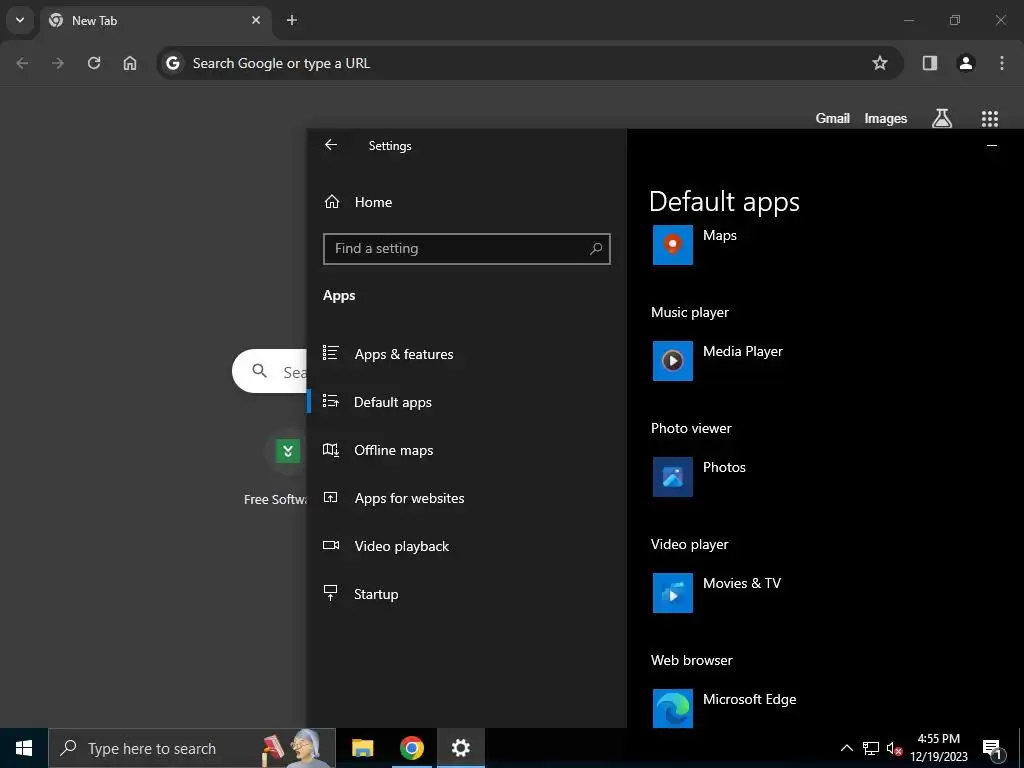Open Apps for websites settings

(466, 498)
